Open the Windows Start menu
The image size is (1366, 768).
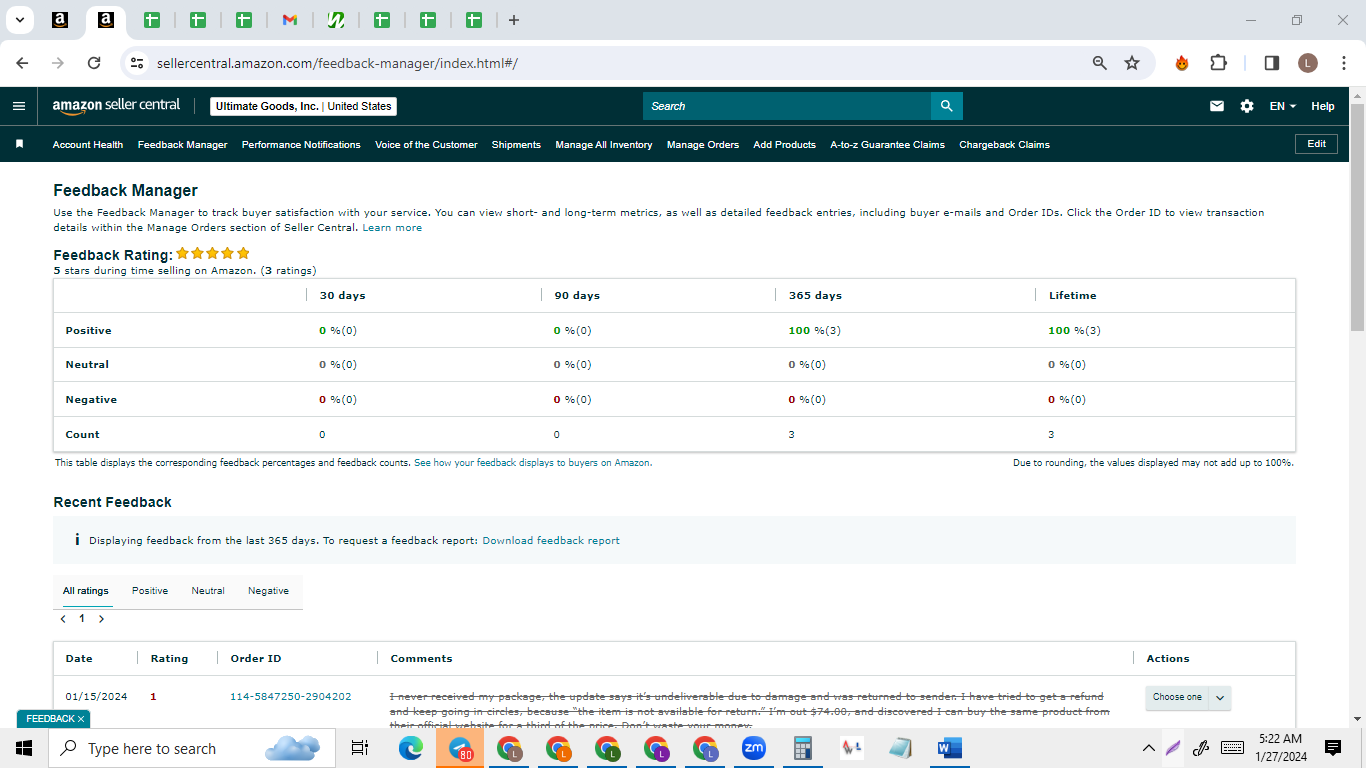pos(24,748)
